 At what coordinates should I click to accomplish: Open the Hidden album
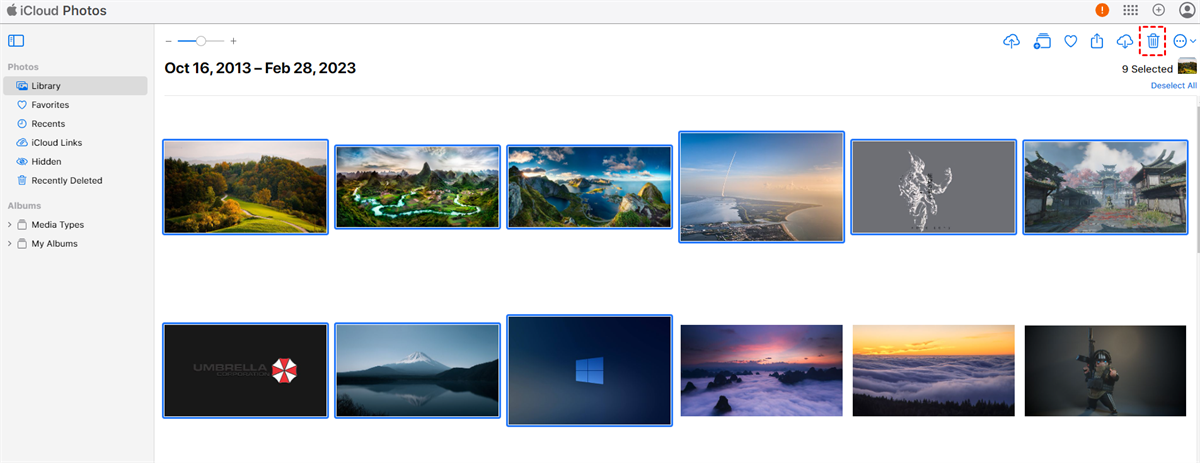tap(76, 162)
